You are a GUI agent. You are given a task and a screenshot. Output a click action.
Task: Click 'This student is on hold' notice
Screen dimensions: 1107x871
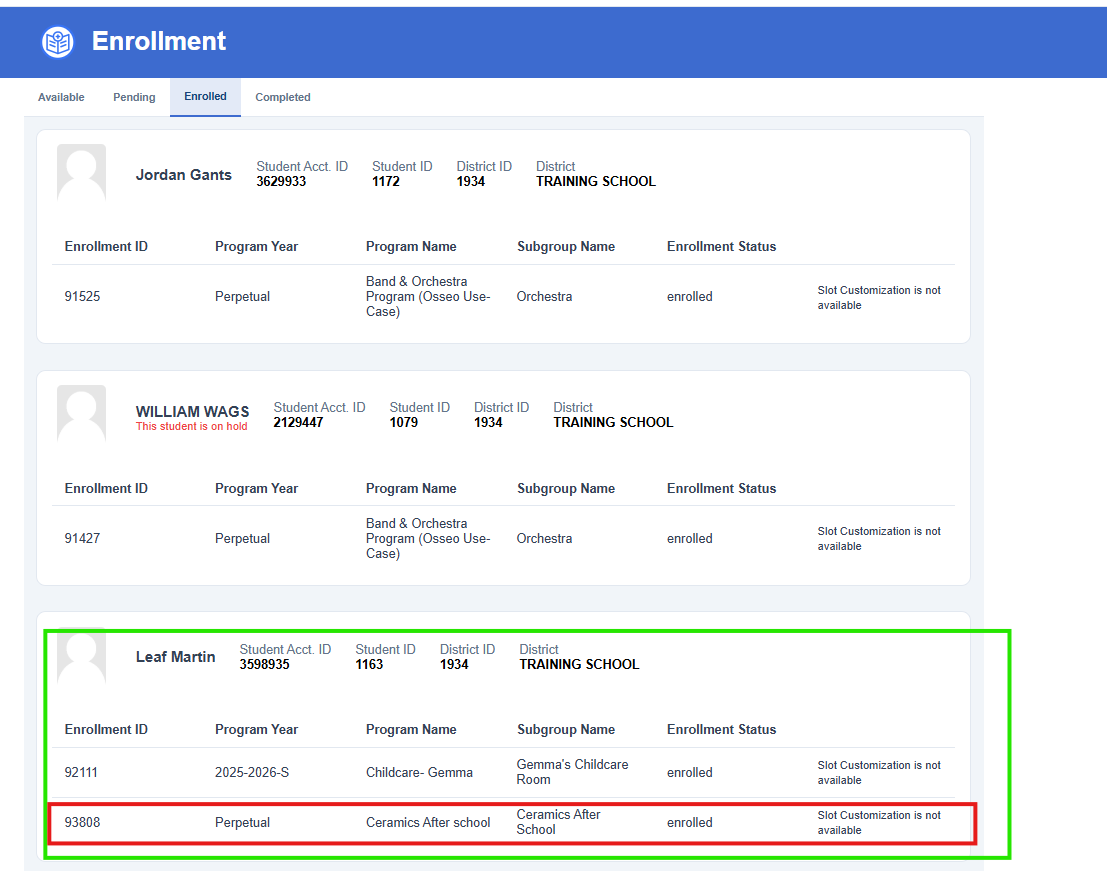(191, 427)
